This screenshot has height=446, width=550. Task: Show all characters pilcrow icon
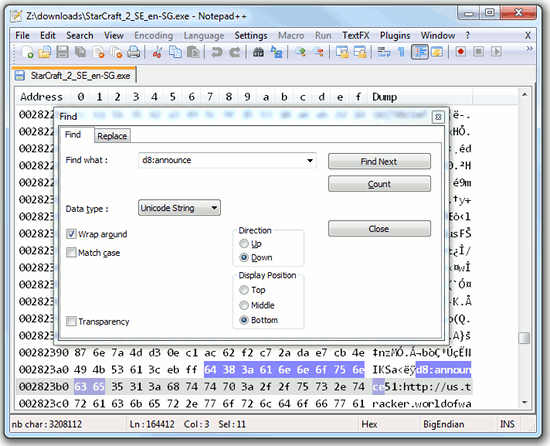tap(401, 52)
